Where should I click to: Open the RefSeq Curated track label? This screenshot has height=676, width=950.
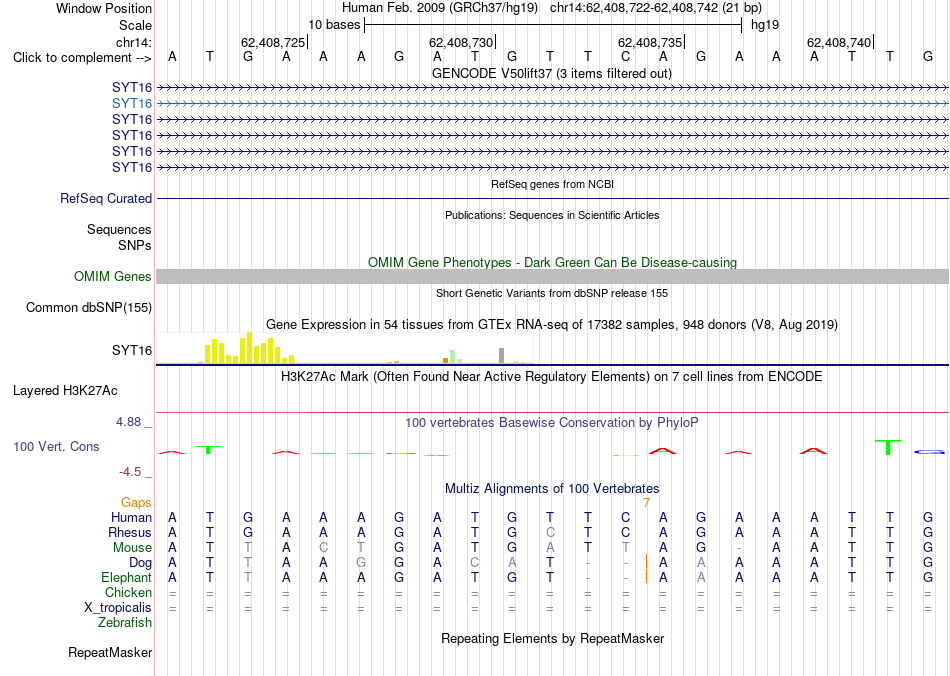(x=106, y=199)
